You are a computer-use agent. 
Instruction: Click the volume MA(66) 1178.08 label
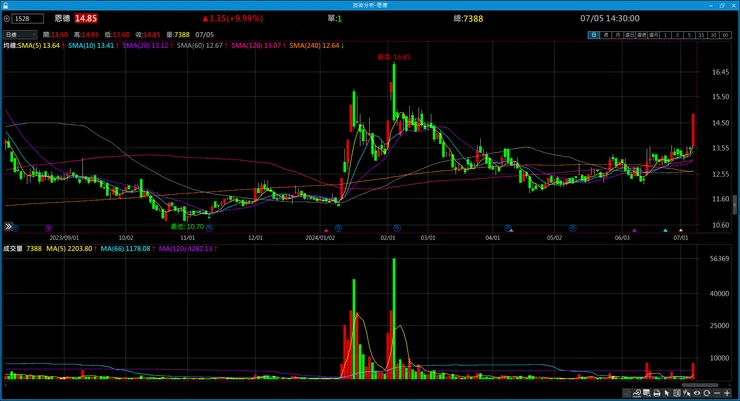pyautogui.click(x=127, y=249)
